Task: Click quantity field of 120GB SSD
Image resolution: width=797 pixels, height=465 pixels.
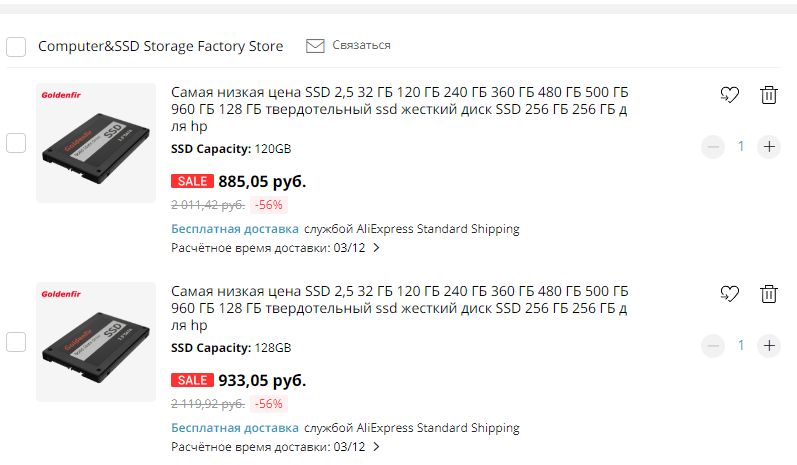Action: (x=741, y=146)
